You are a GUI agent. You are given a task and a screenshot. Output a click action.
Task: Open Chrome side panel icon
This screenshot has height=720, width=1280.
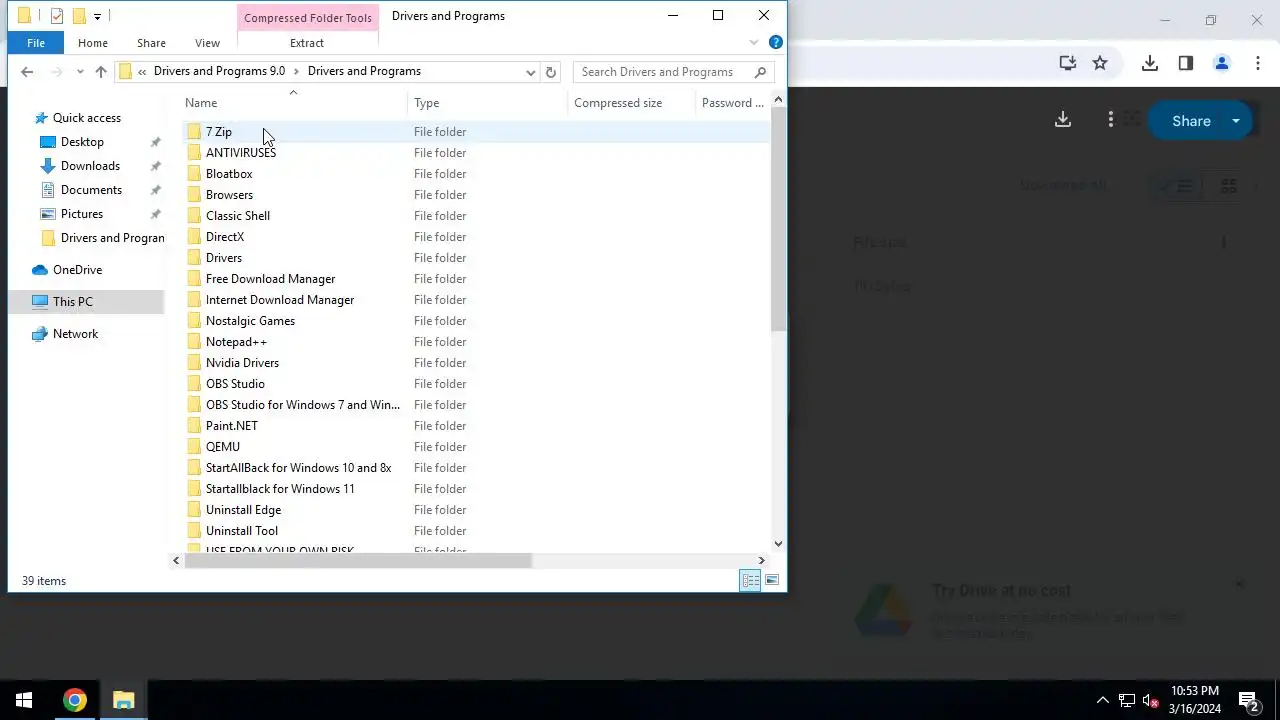coord(1186,63)
